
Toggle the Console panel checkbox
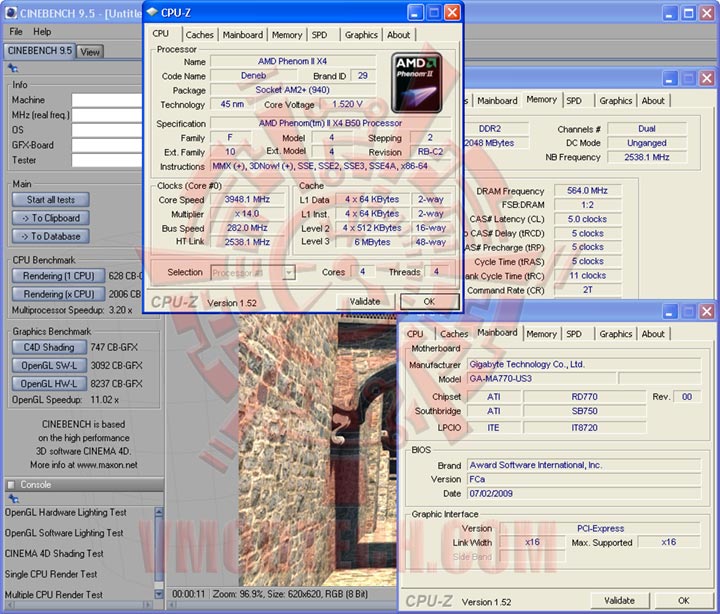pos(11,484)
